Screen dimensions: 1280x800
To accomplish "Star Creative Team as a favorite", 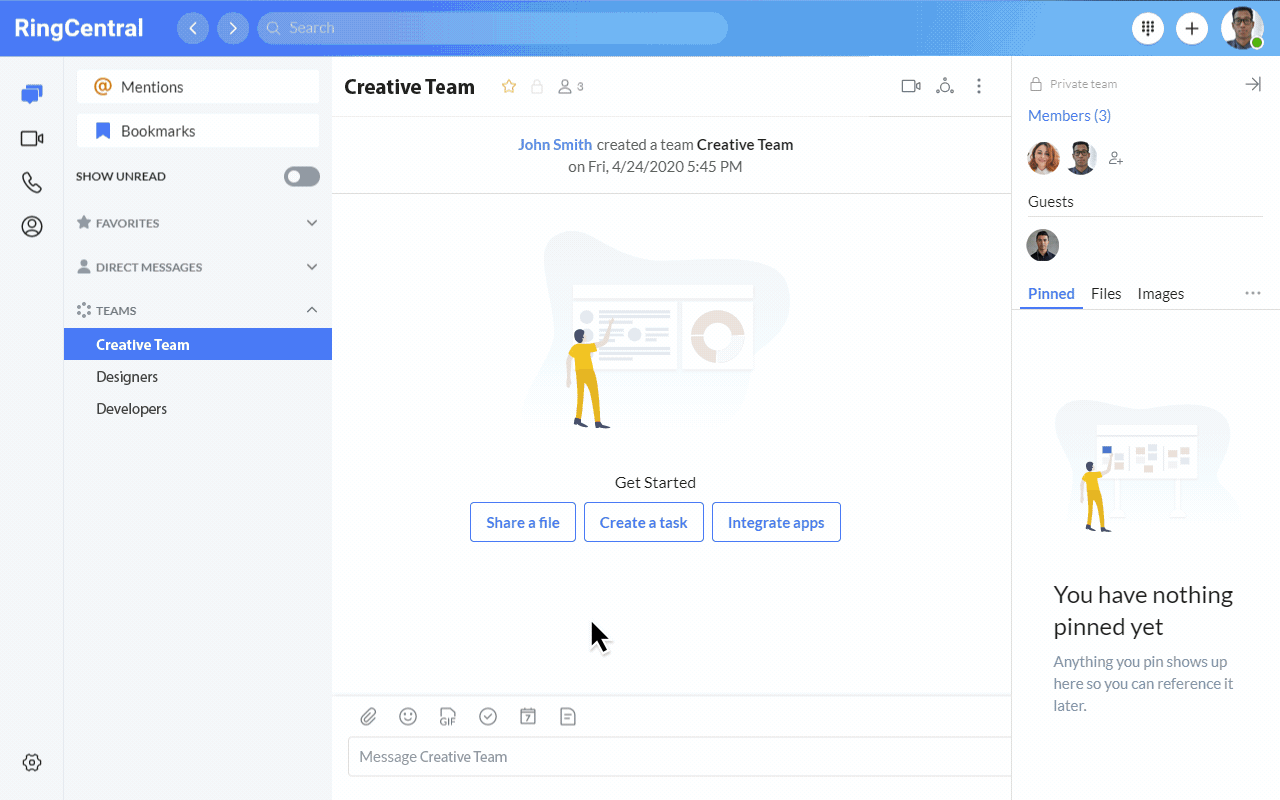I will point(509,87).
